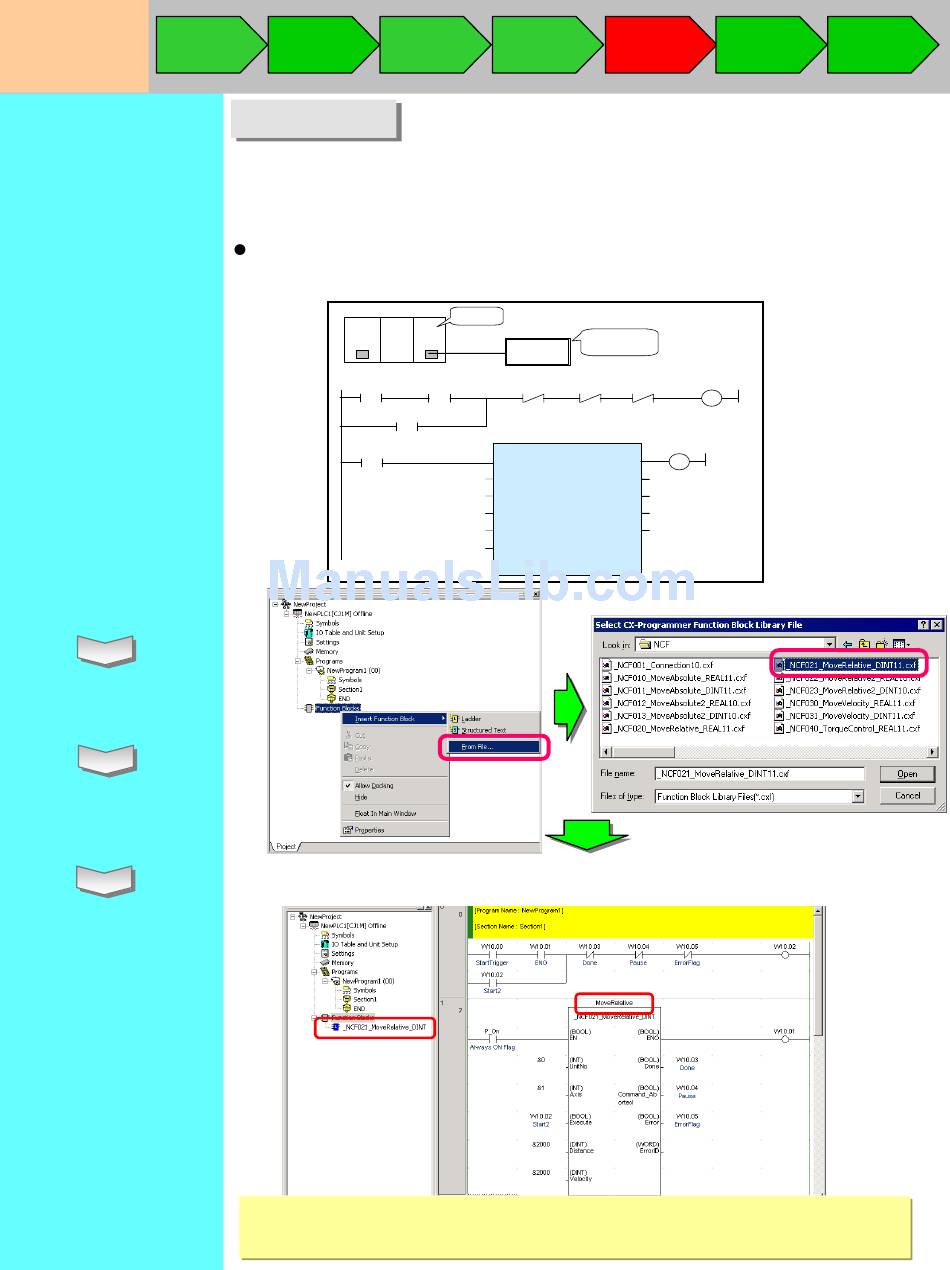Click the Section1 icon in the tree with the context menu
The width and height of the screenshot is (950, 1270).
click(x=331, y=689)
